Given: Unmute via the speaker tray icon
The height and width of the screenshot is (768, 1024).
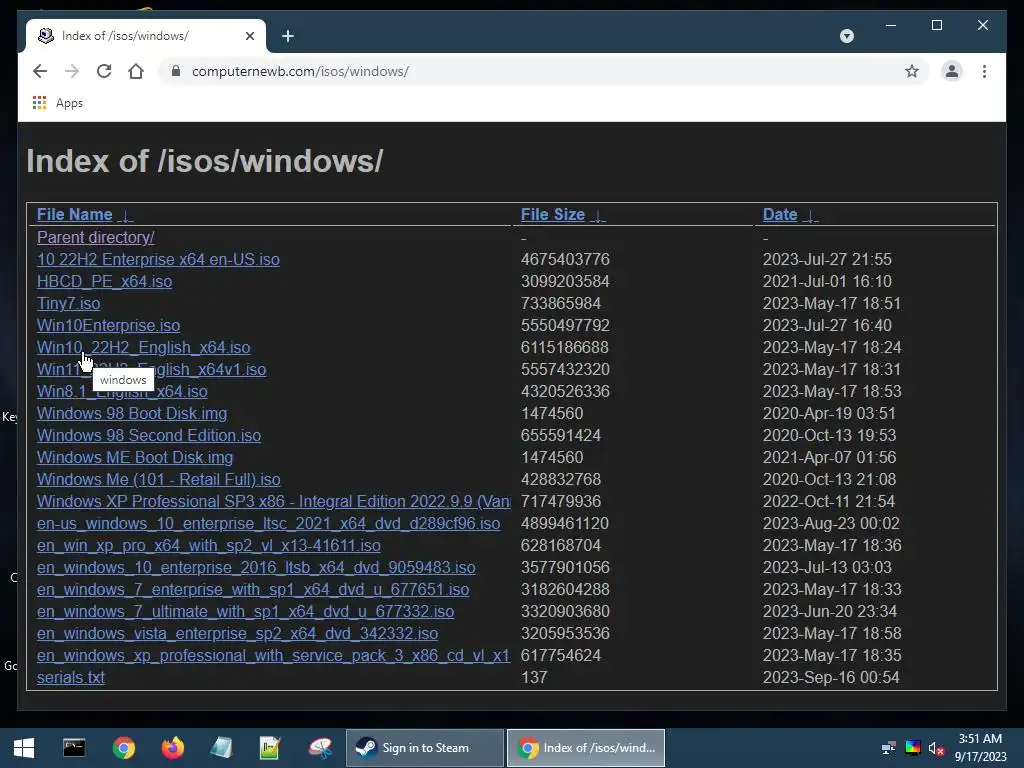Looking at the screenshot, I should (936, 748).
